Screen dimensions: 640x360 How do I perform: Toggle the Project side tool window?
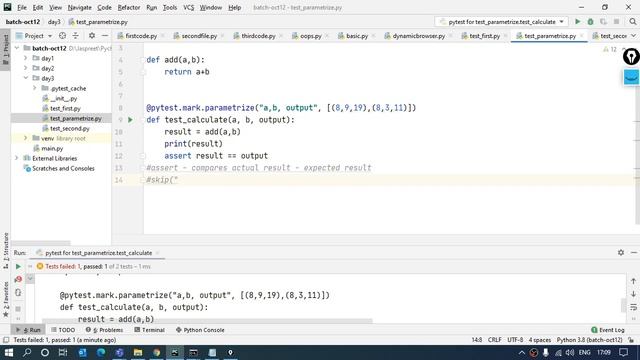[x=5, y=49]
